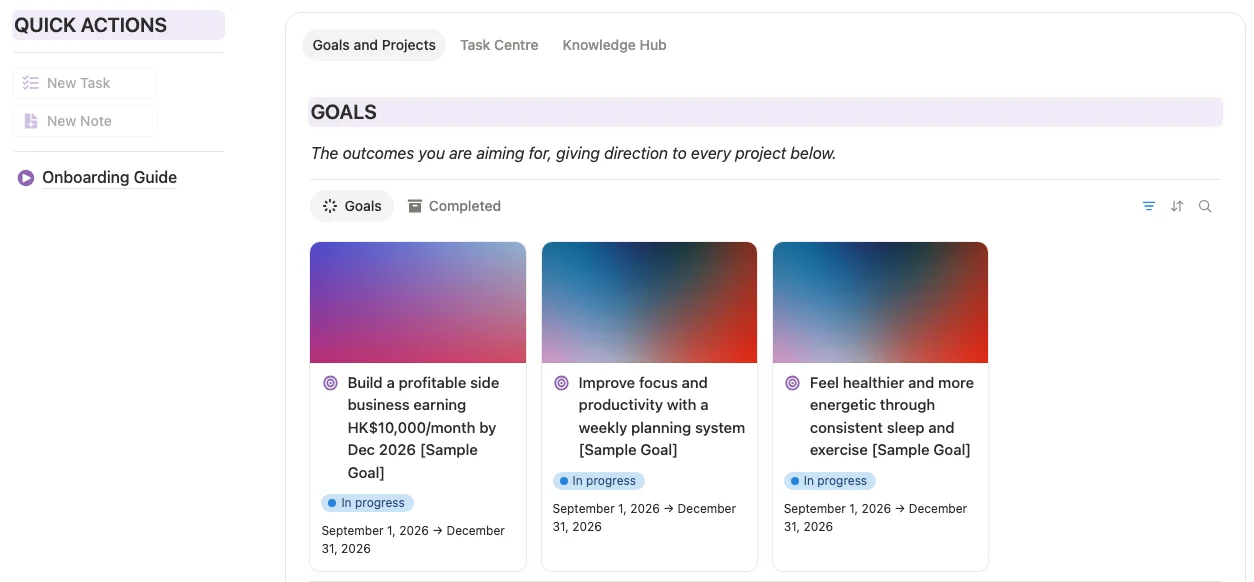Click the filter icon above the goal cards
This screenshot has height=582, width=1254.
pyautogui.click(x=1149, y=206)
